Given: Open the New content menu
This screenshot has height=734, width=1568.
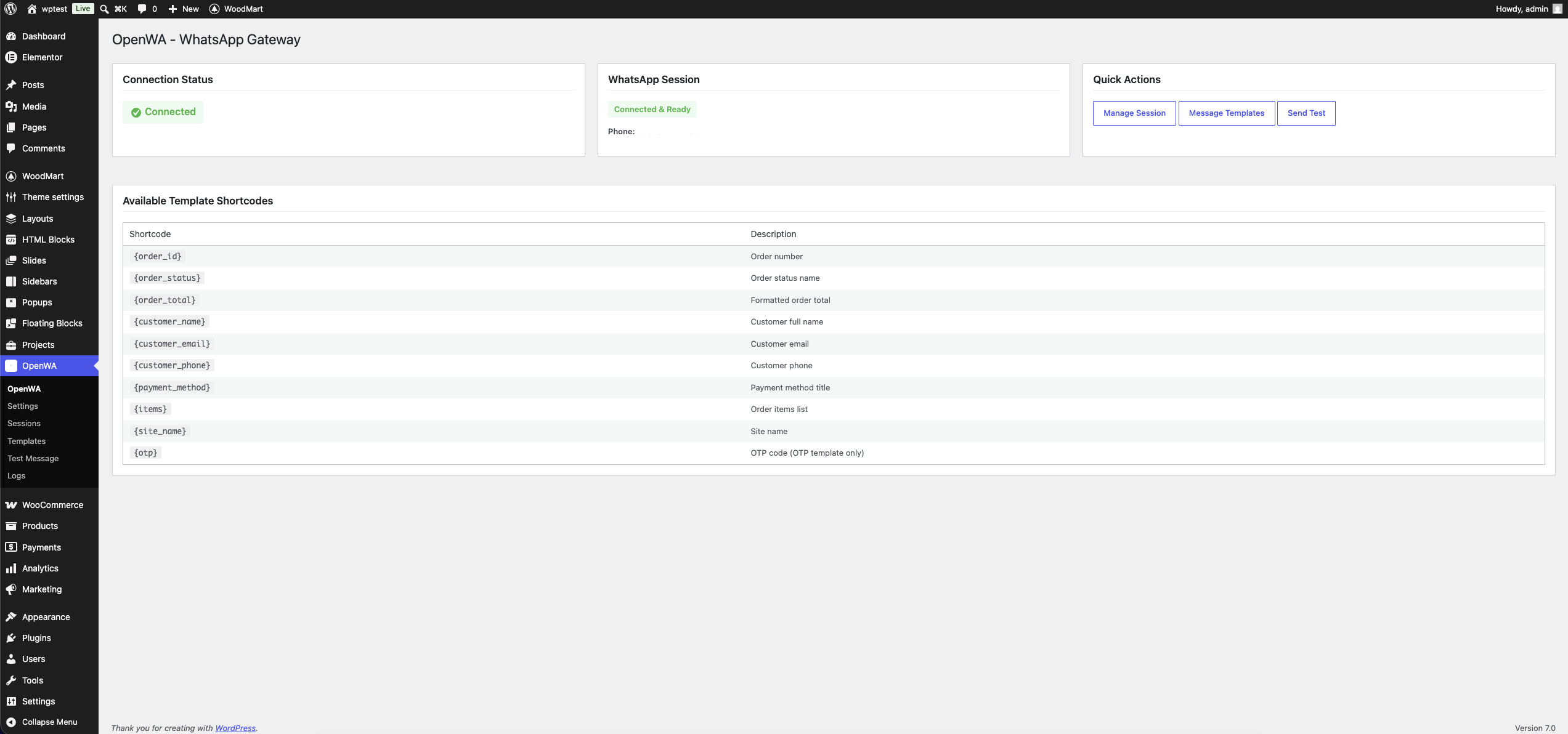Looking at the screenshot, I should click(x=184, y=9).
